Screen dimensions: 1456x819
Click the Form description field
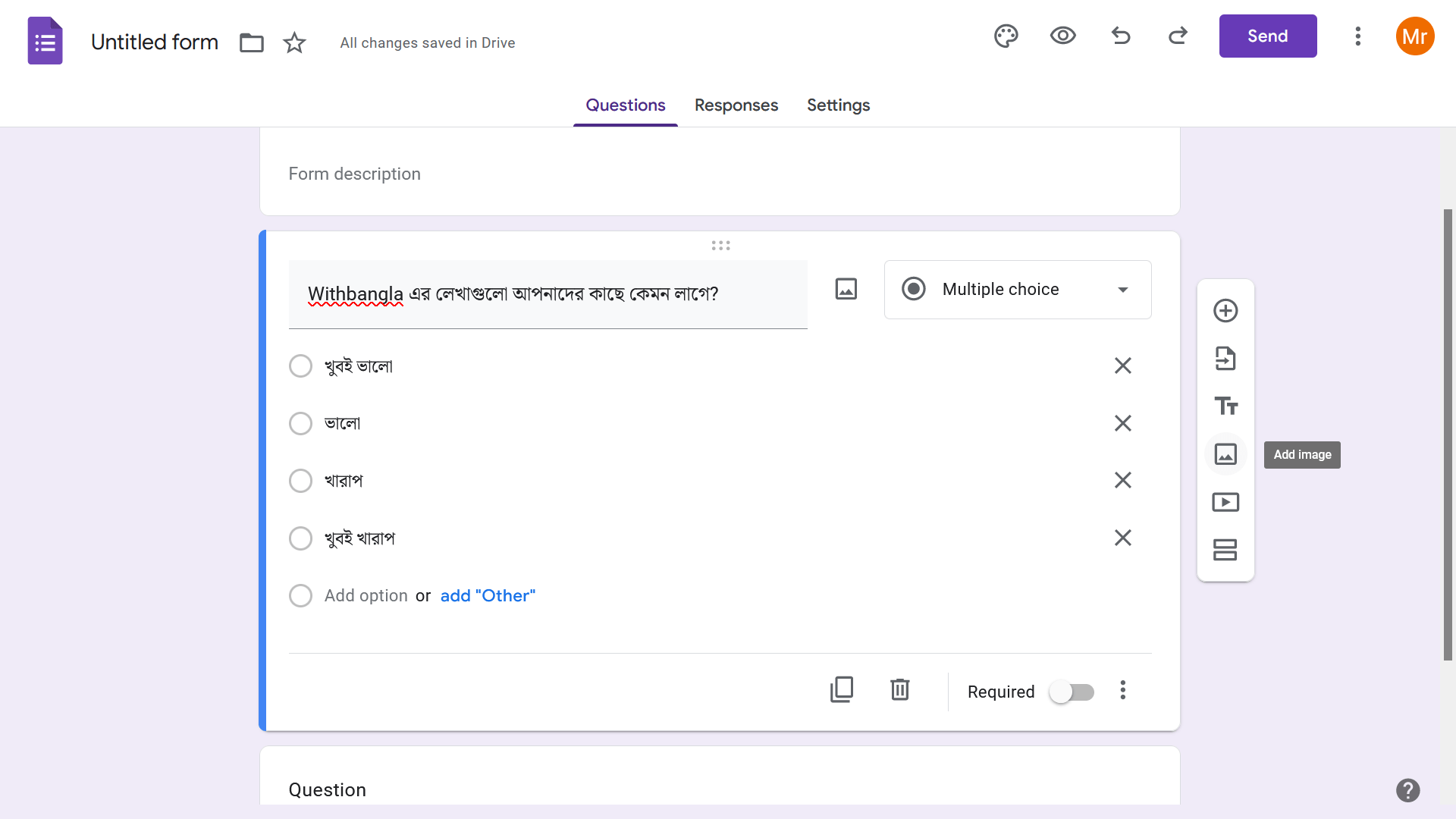pos(354,174)
